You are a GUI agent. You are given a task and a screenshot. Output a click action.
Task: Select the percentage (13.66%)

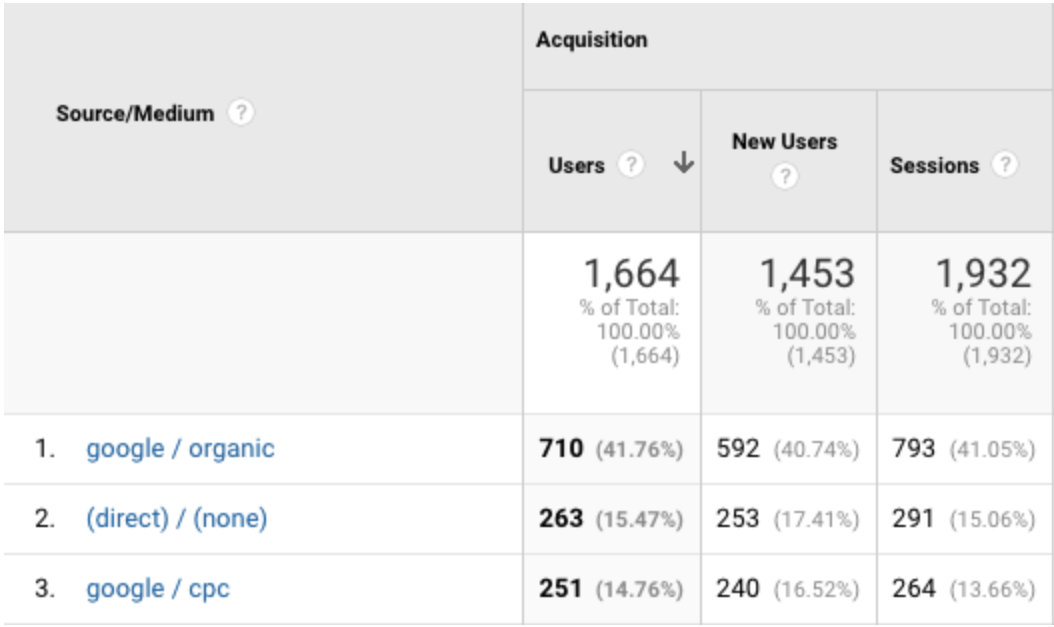pyautogui.click(x=992, y=590)
